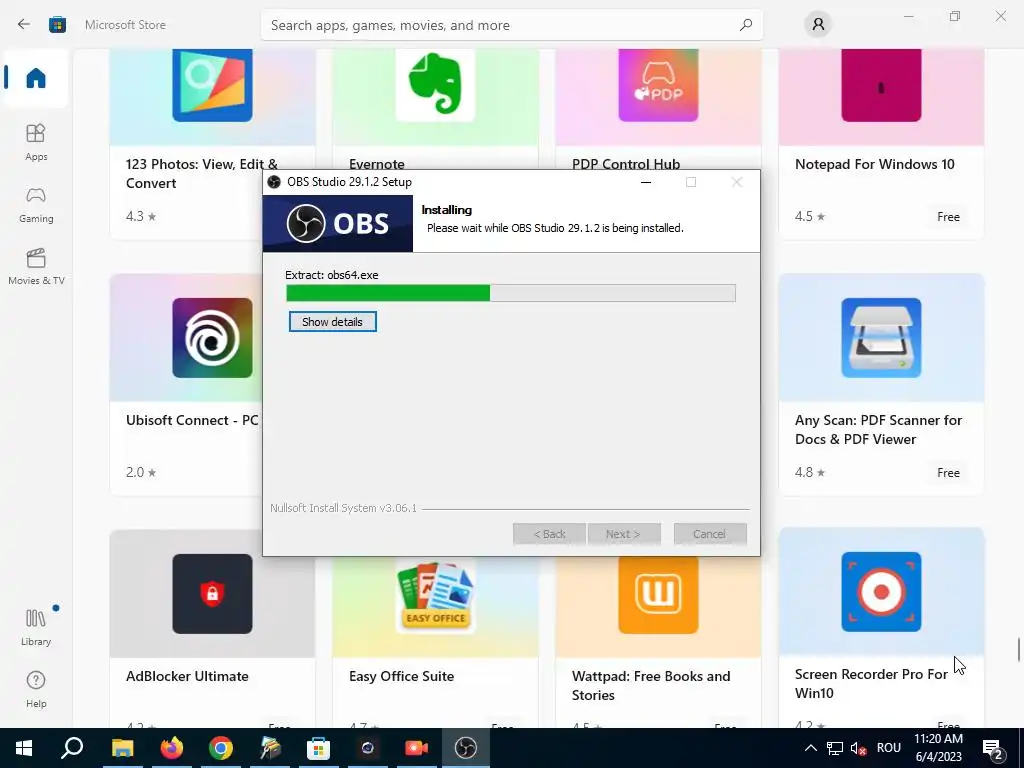Open taskbar Search
Image resolution: width=1024 pixels, height=768 pixels.
pos(72,748)
